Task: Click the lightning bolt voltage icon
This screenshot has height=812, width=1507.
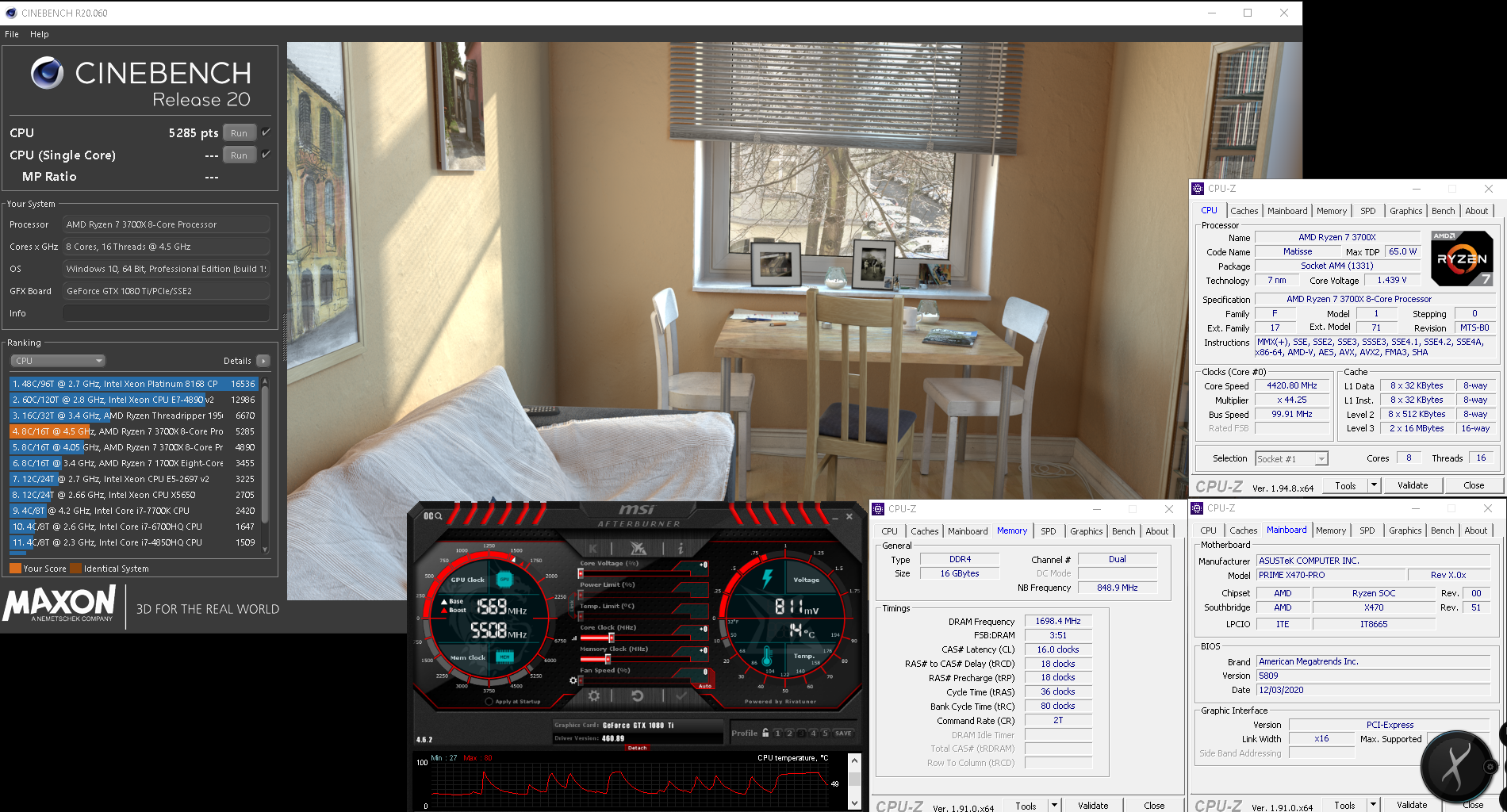Action: pos(767,578)
